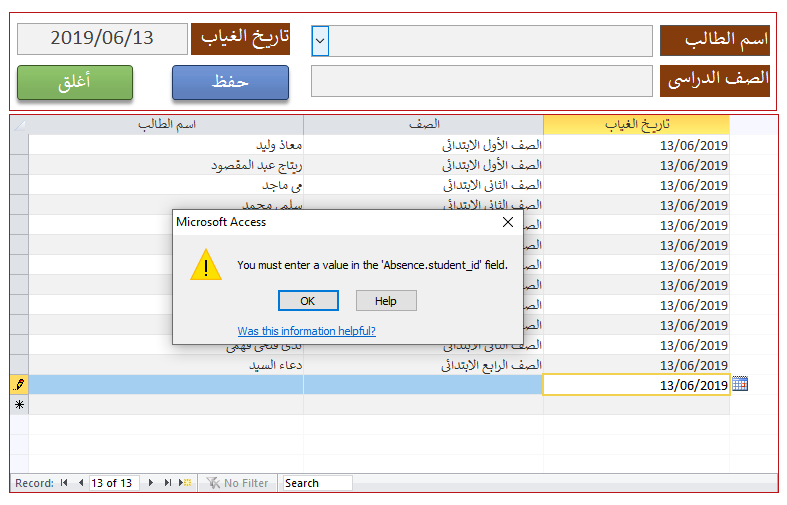Click Help button in the dialog
The width and height of the screenshot is (787, 505).
[386, 301]
